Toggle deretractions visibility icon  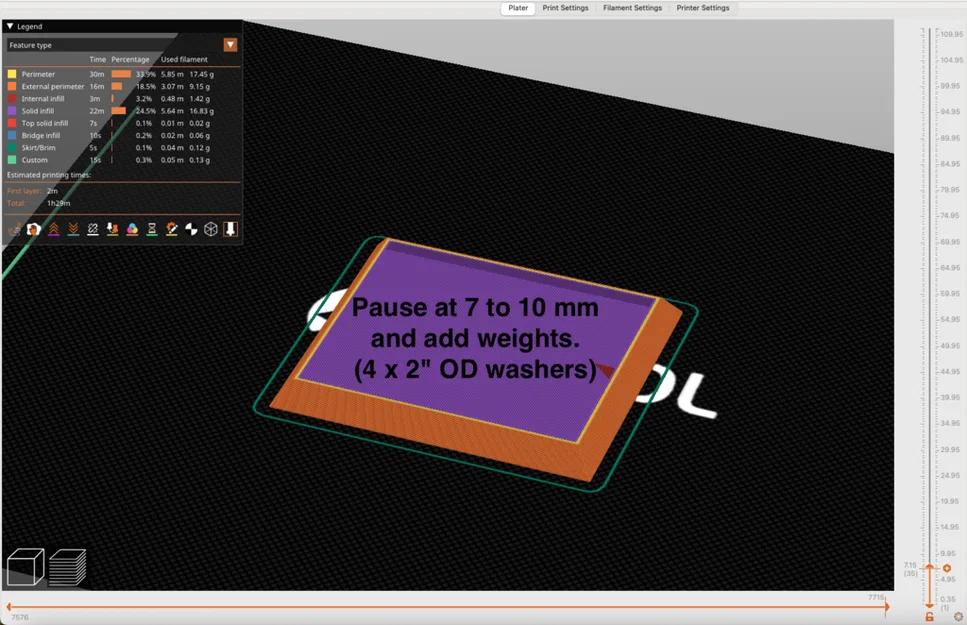coord(73,229)
